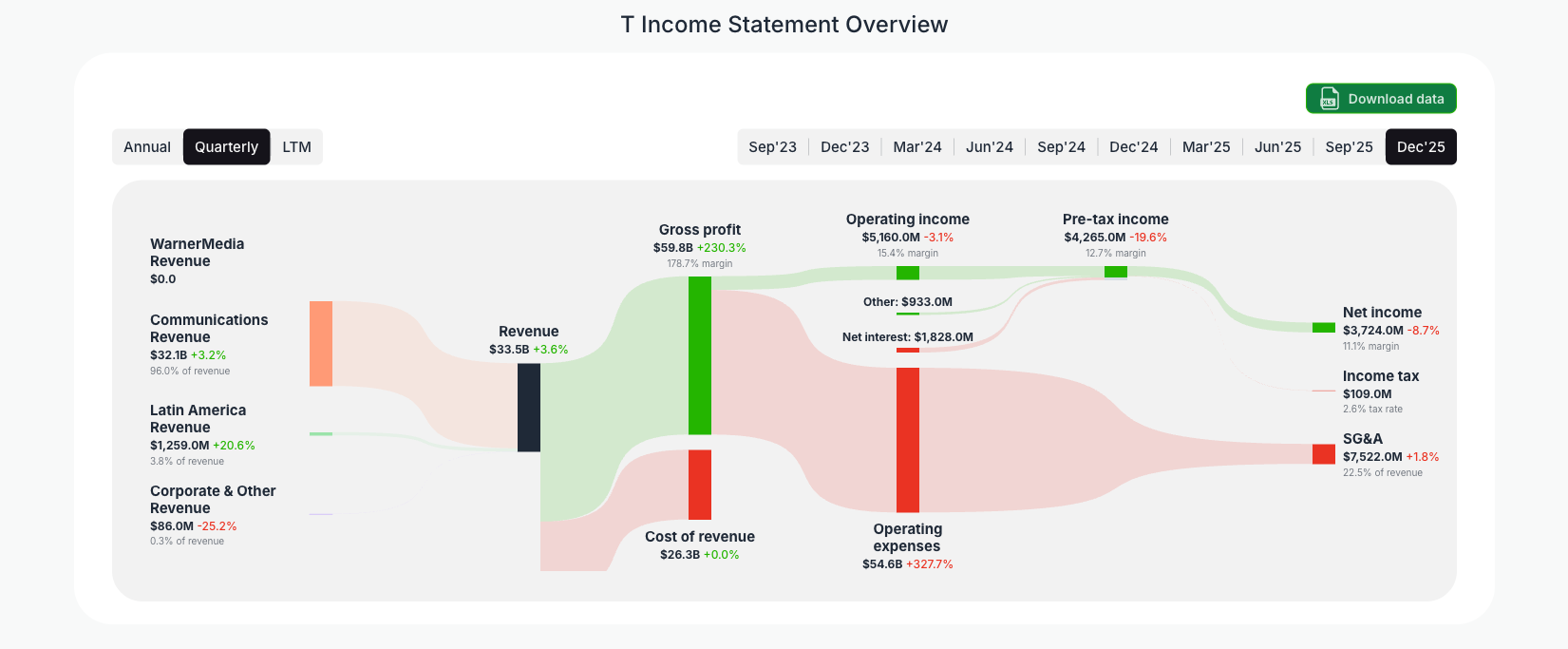Viewport: 1568px width, 649px height.
Task: Click the Communications Revenue label
Action: (x=209, y=328)
